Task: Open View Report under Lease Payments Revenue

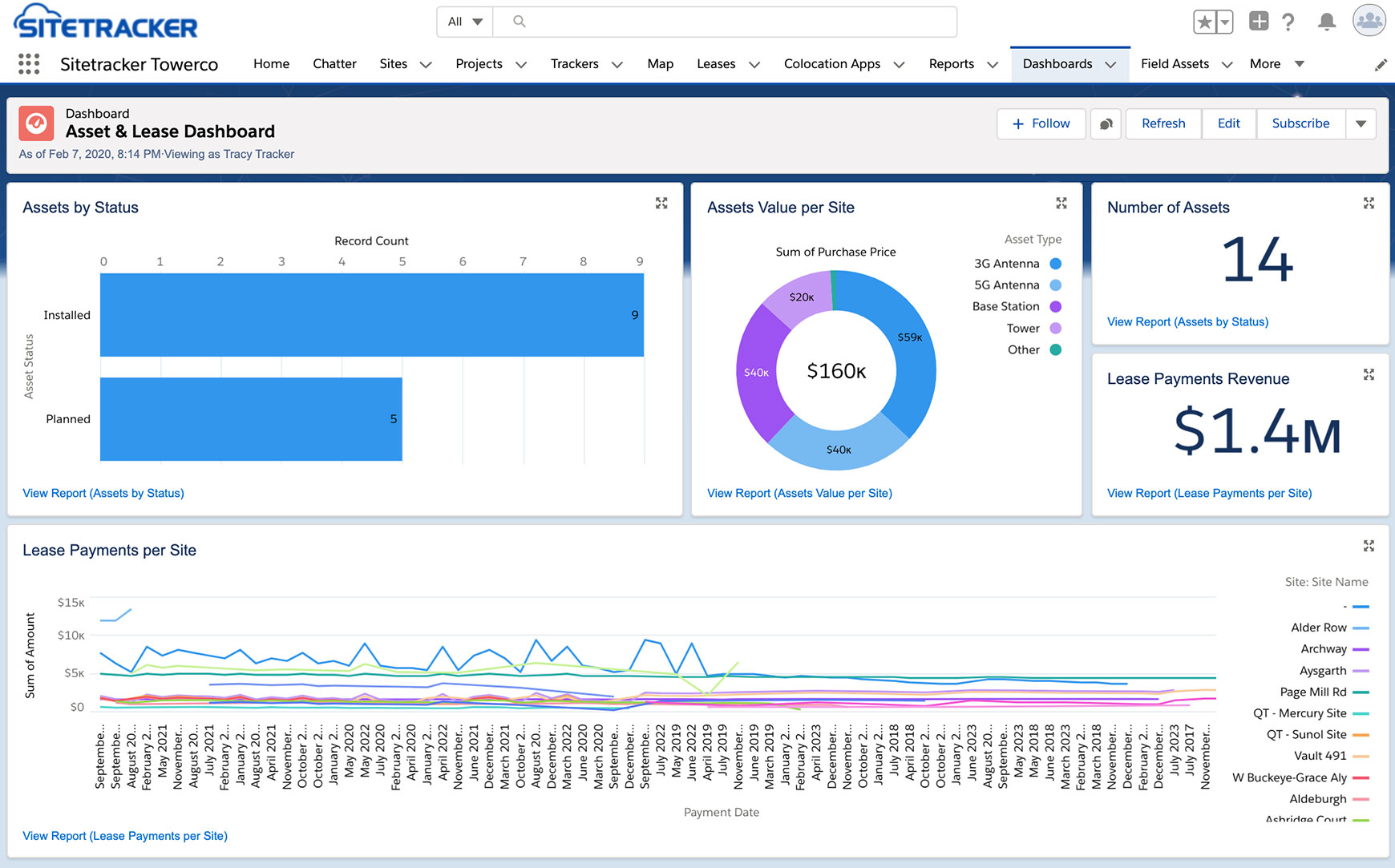Action: pyautogui.click(x=1209, y=493)
